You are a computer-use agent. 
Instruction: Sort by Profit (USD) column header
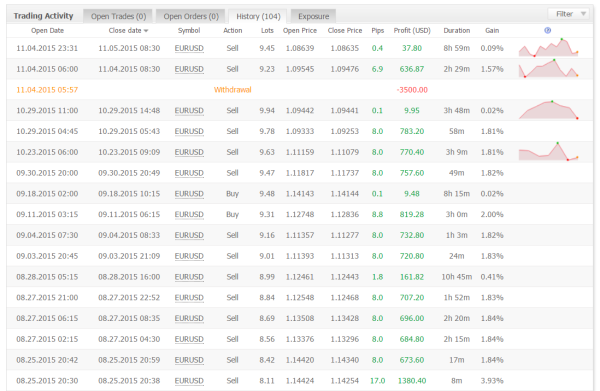(x=412, y=31)
